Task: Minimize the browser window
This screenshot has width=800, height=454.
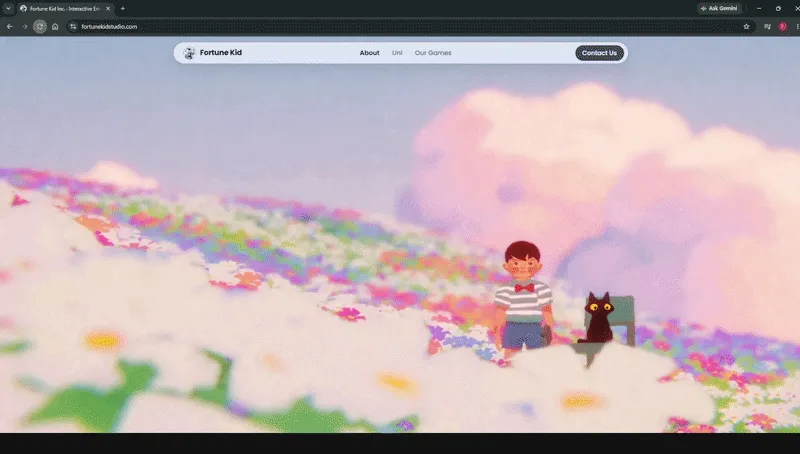Action: 759,9
